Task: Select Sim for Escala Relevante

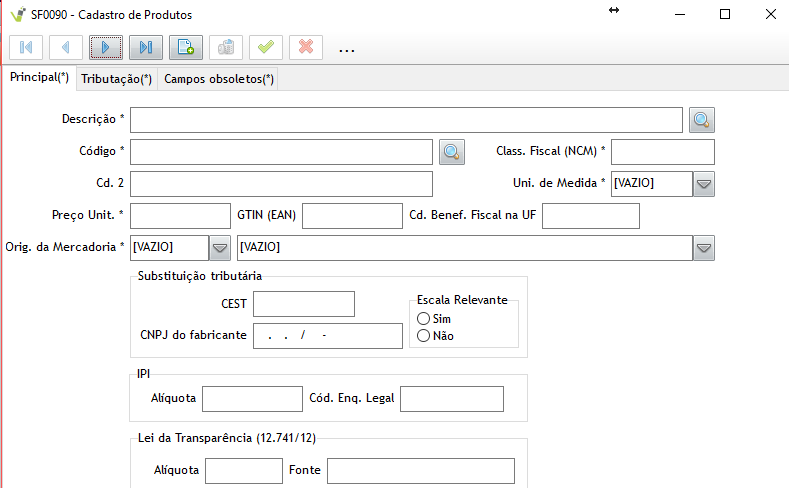Action: pyautogui.click(x=424, y=318)
